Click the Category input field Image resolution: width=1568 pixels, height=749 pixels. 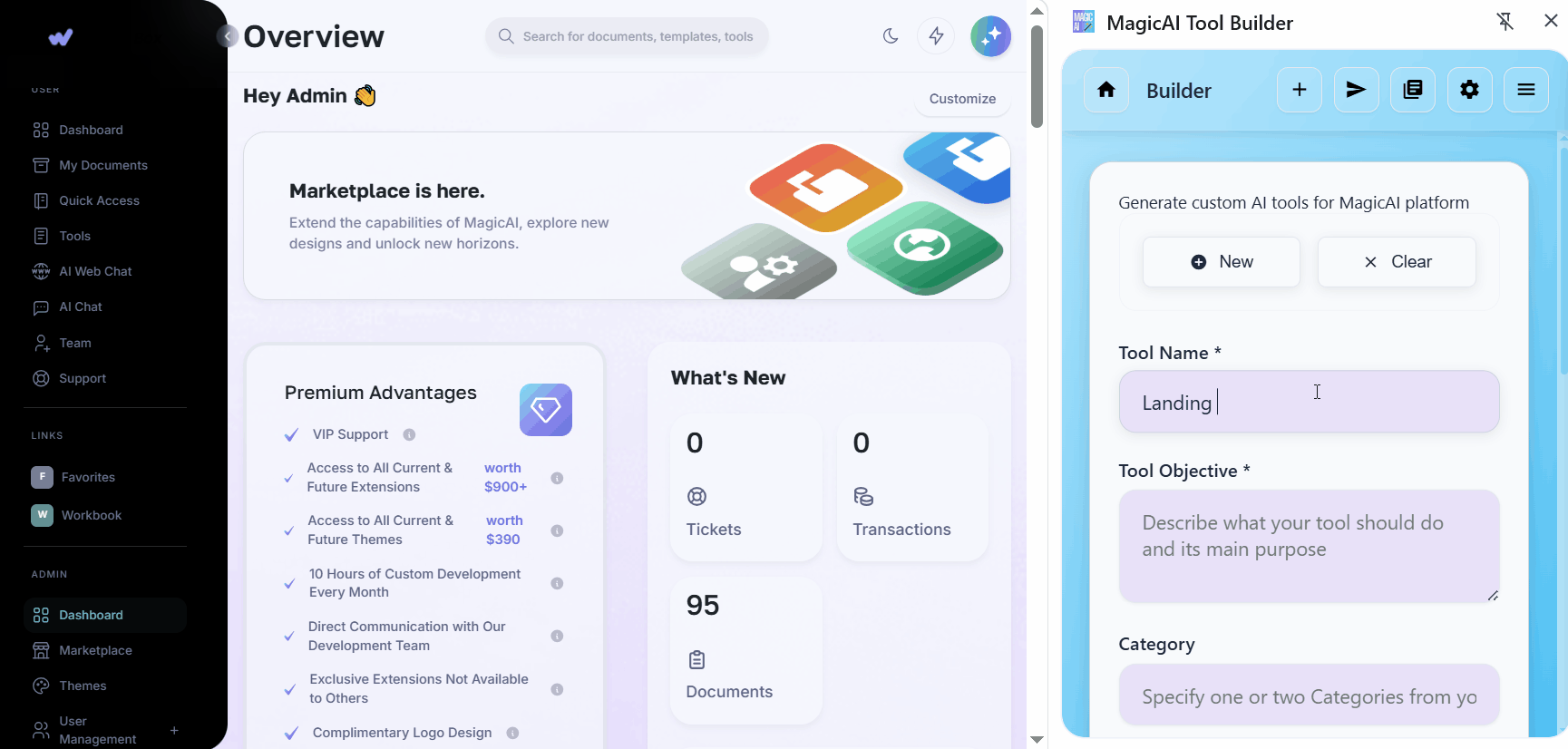(1309, 695)
